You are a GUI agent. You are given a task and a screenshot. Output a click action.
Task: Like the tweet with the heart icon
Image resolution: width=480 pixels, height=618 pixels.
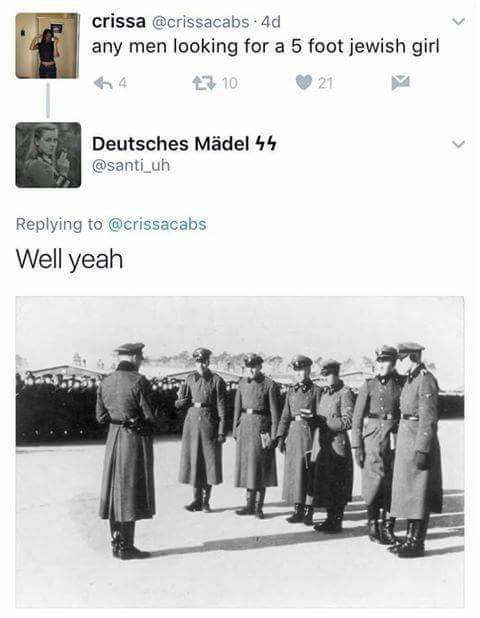coord(304,83)
